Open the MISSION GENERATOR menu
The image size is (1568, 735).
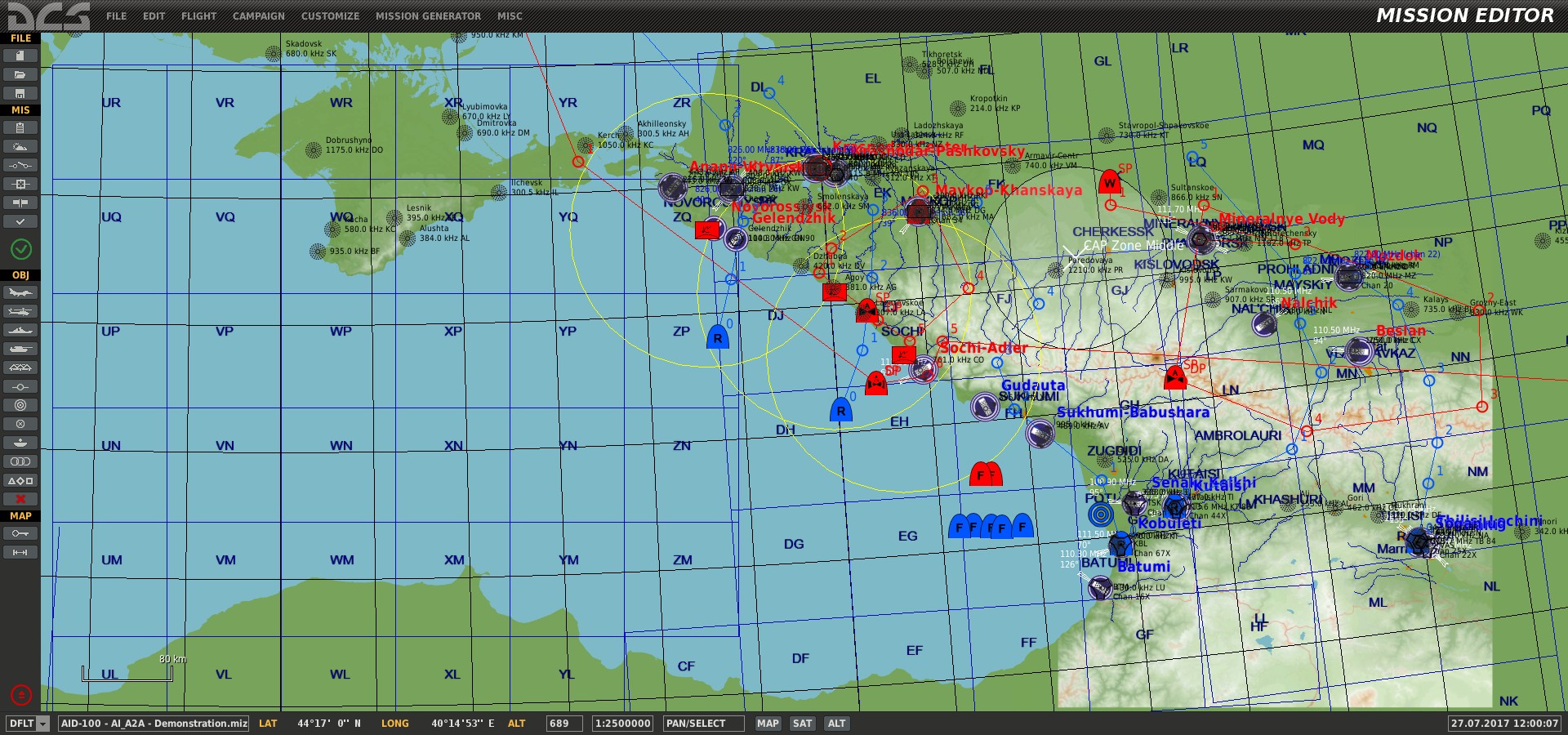pyautogui.click(x=428, y=16)
